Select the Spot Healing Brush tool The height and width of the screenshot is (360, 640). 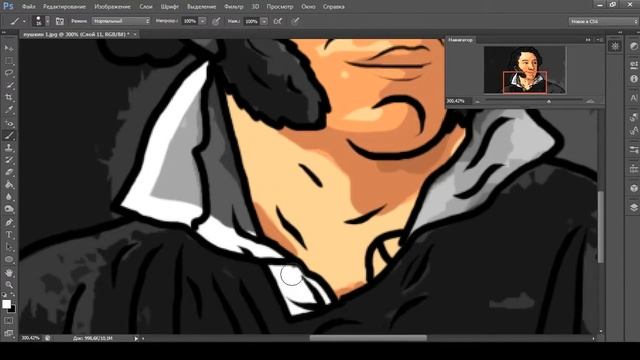click(9, 123)
